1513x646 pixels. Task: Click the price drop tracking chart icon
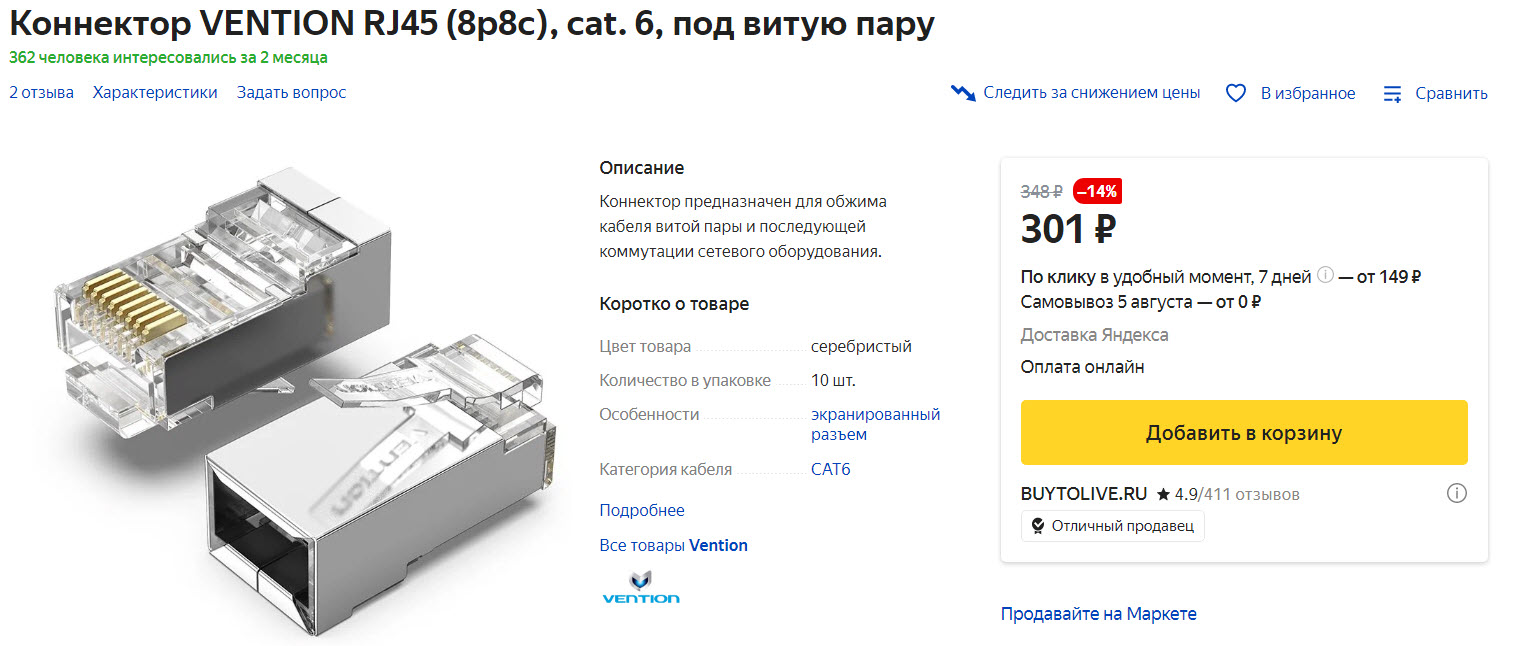coord(963,93)
